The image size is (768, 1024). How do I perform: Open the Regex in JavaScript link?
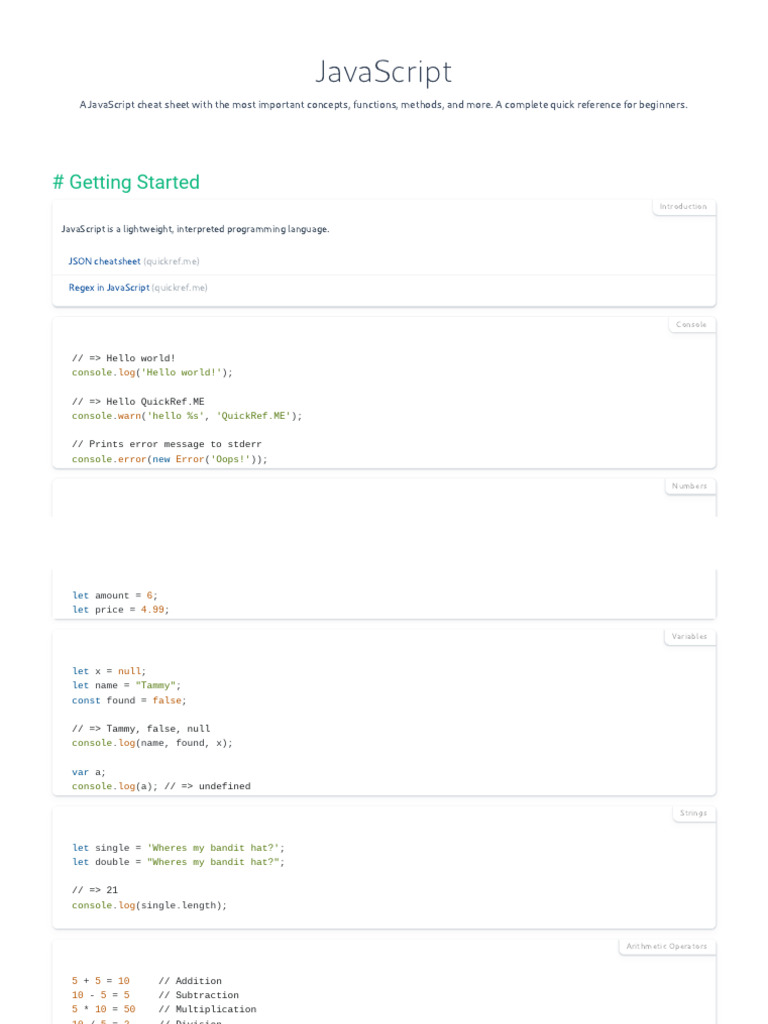click(x=109, y=287)
